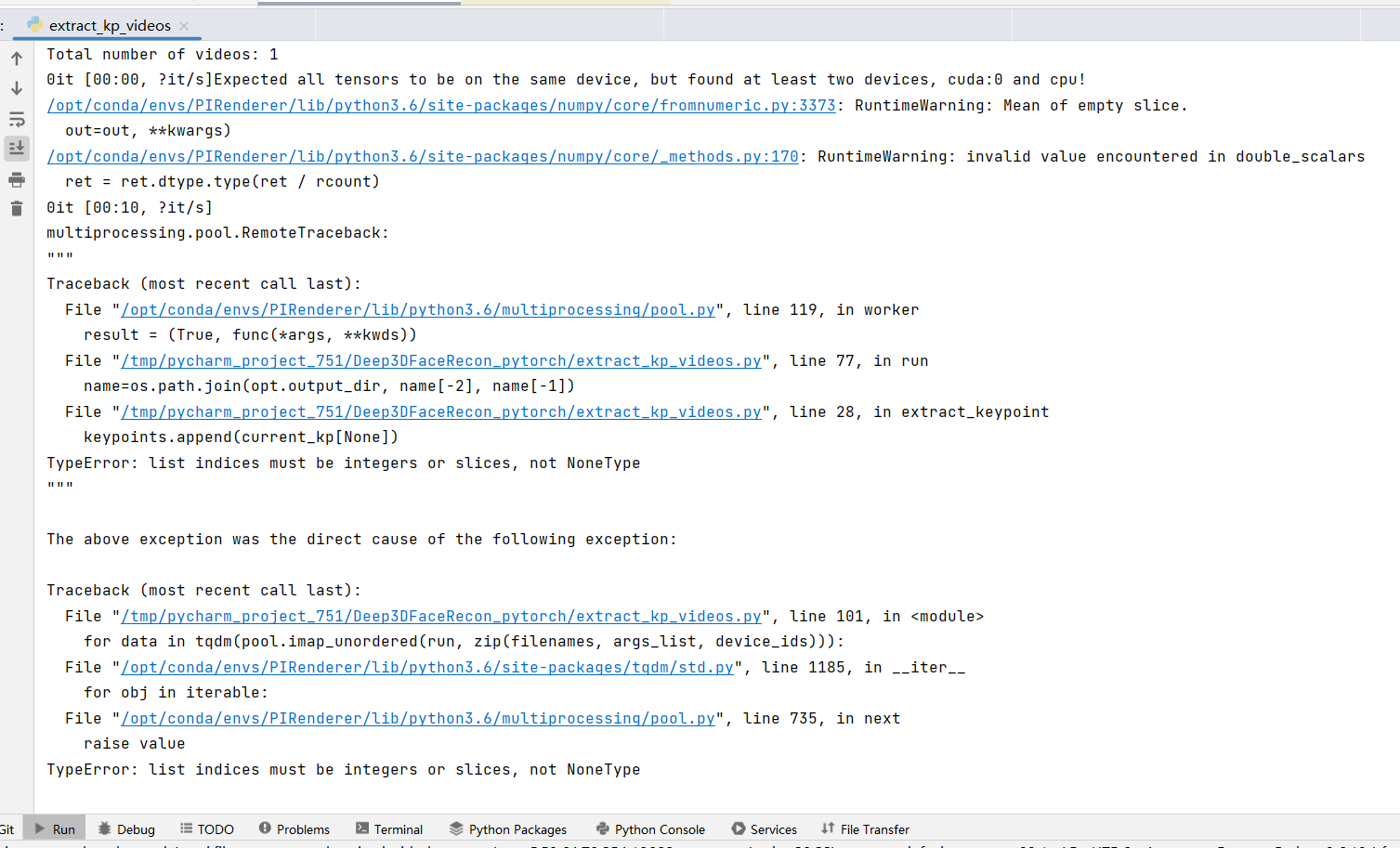Open the Git tool window
Image resolution: width=1400 pixels, height=848 pixels.
tap(7, 828)
